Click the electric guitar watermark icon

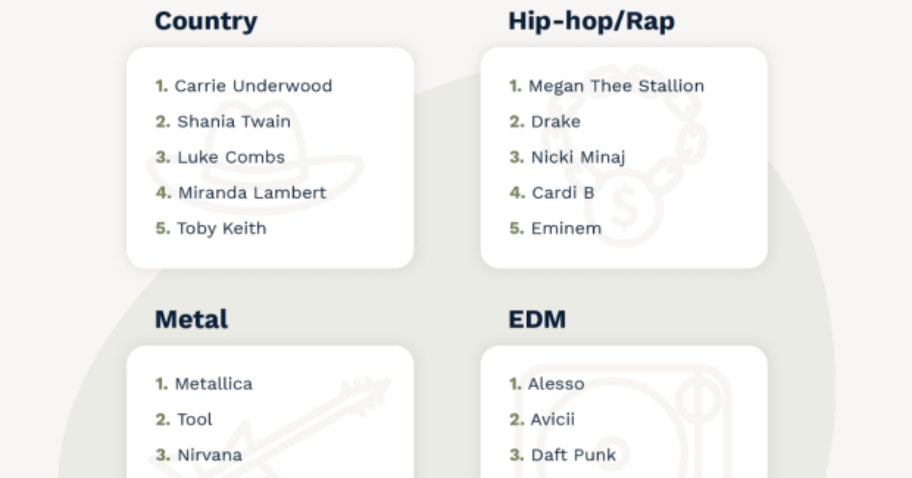(x=271, y=427)
